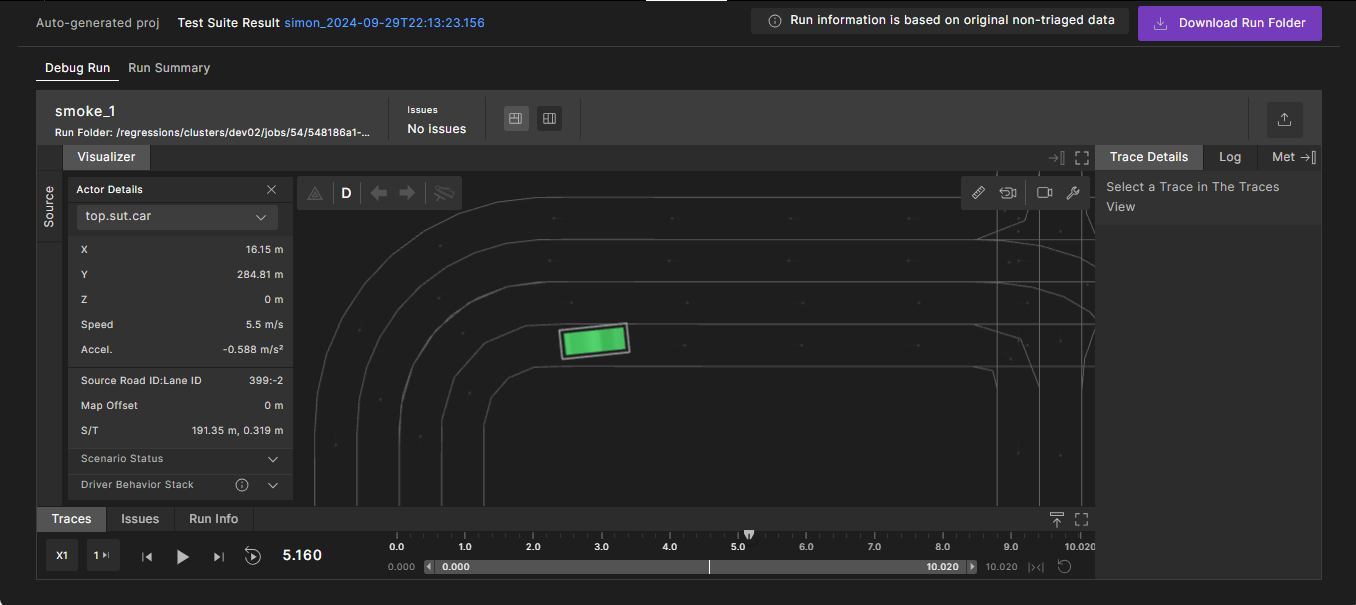Click the reset time range icon
Screen dimensions: 1356x605
[1065, 567]
